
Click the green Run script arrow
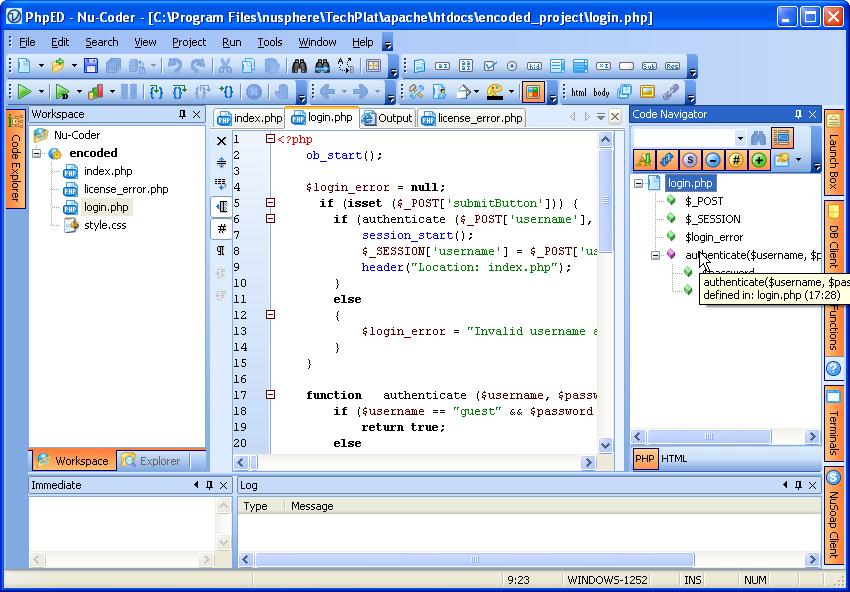pyautogui.click(x=24, y=92)
